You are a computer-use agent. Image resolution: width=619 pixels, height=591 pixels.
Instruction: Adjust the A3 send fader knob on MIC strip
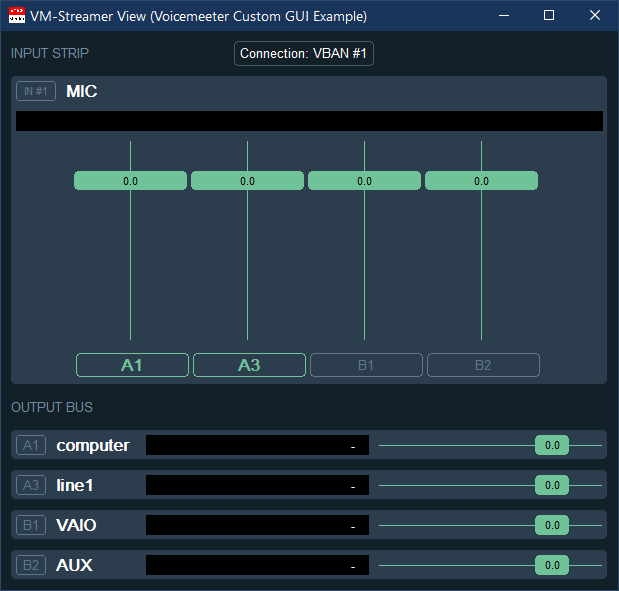[x=248, y=181]
